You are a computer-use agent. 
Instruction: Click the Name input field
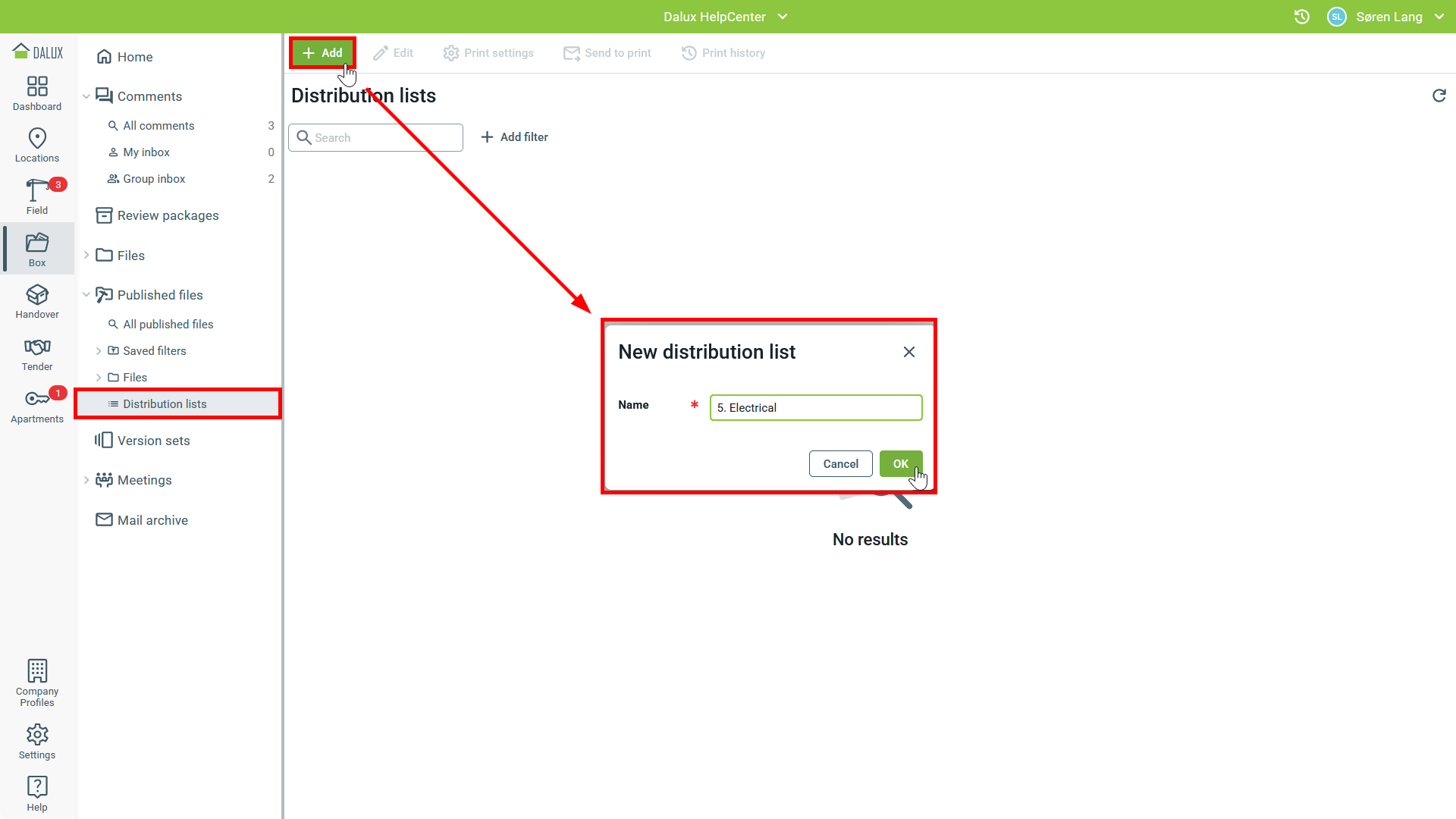tap(815, 408)
